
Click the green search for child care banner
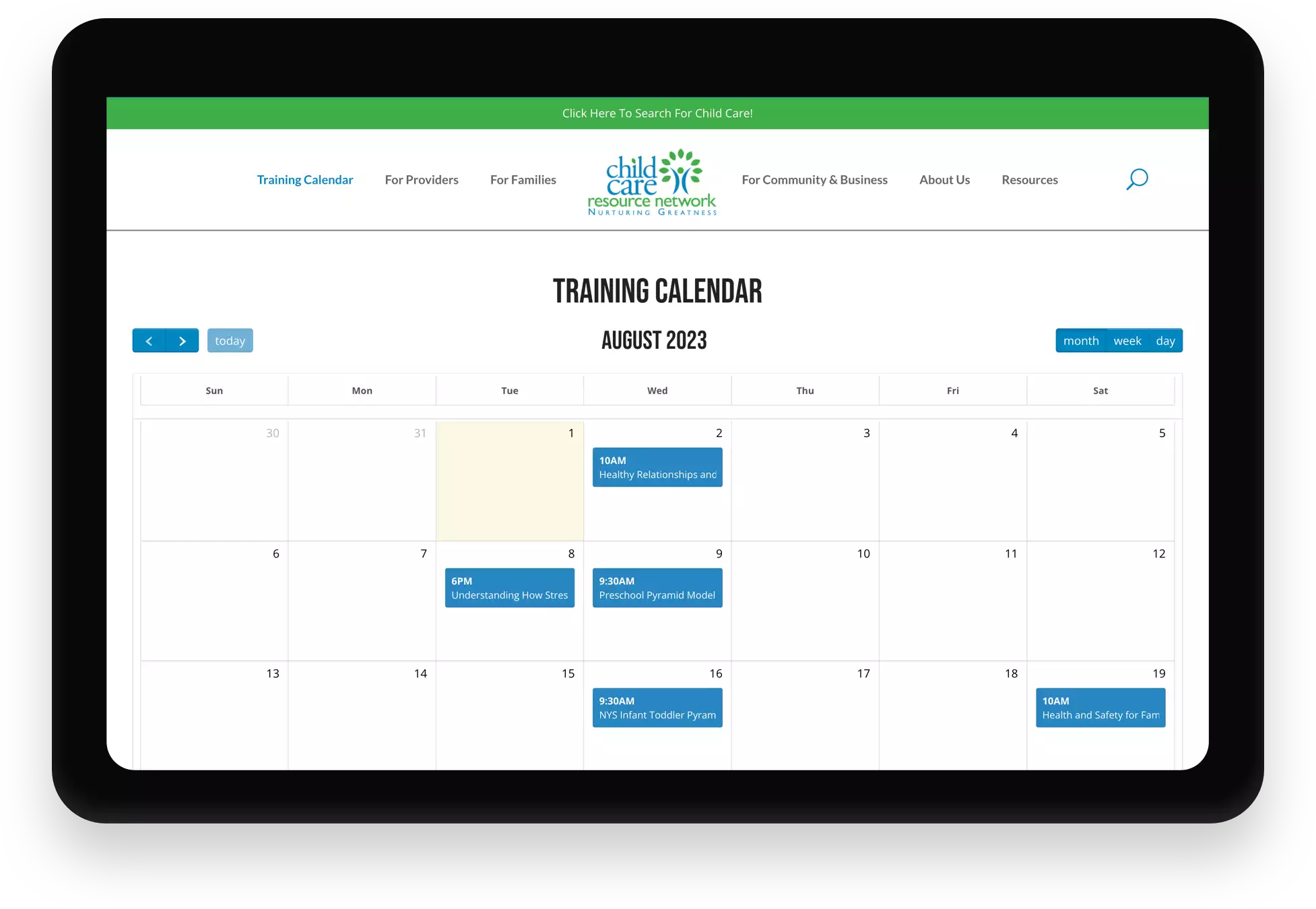657,112
